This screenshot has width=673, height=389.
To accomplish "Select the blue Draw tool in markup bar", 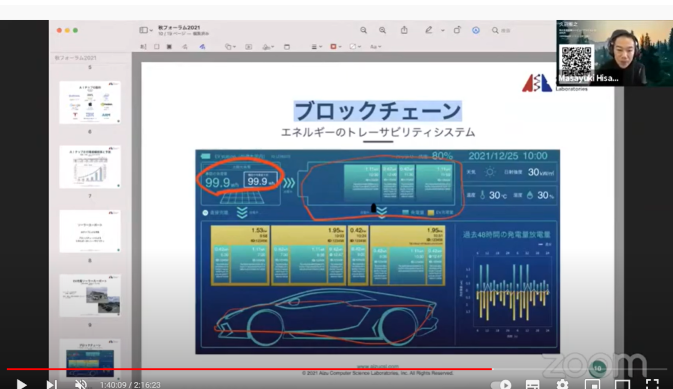I will [202, 46].
